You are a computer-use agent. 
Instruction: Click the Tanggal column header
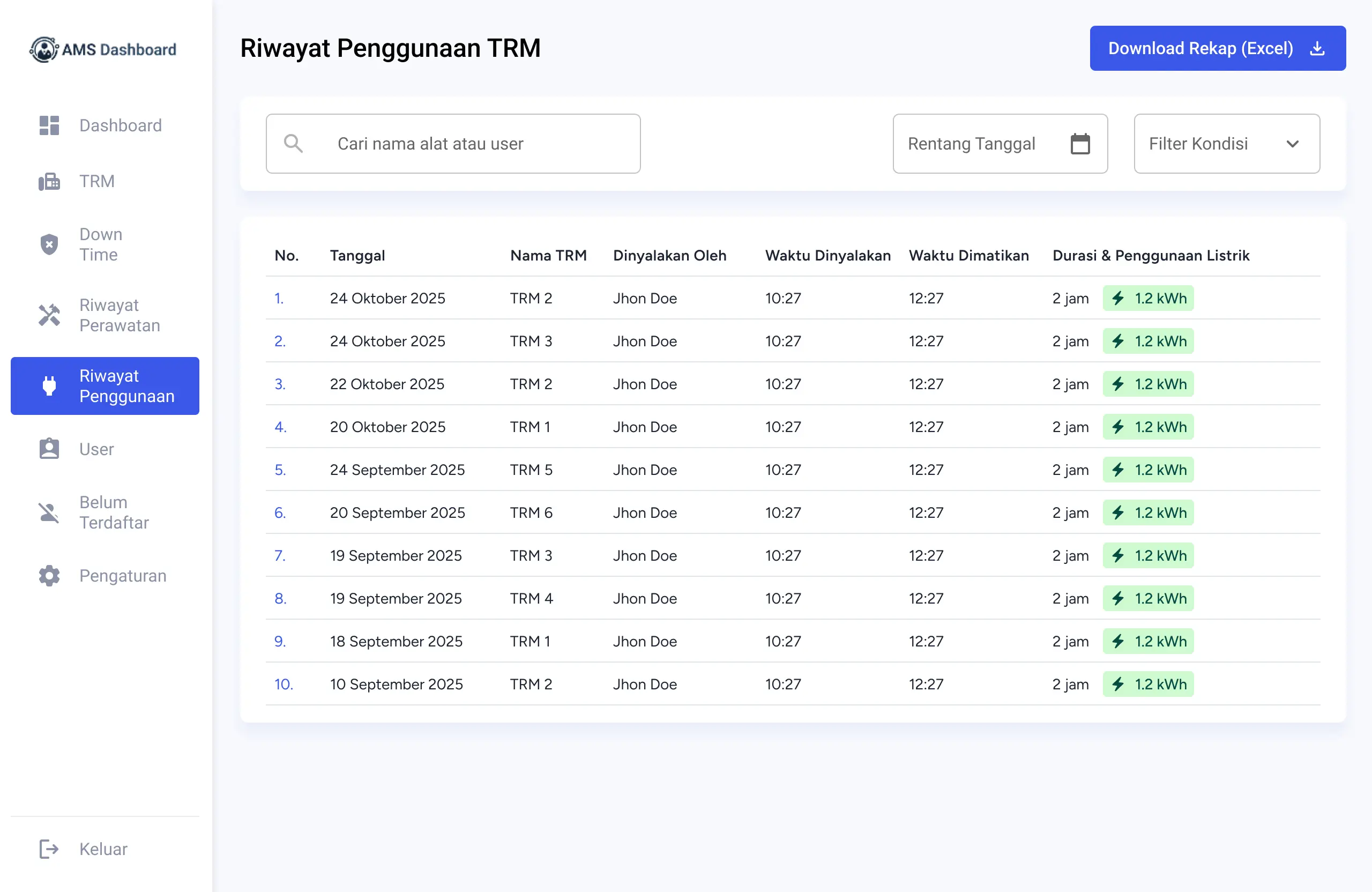coord(357,256)
